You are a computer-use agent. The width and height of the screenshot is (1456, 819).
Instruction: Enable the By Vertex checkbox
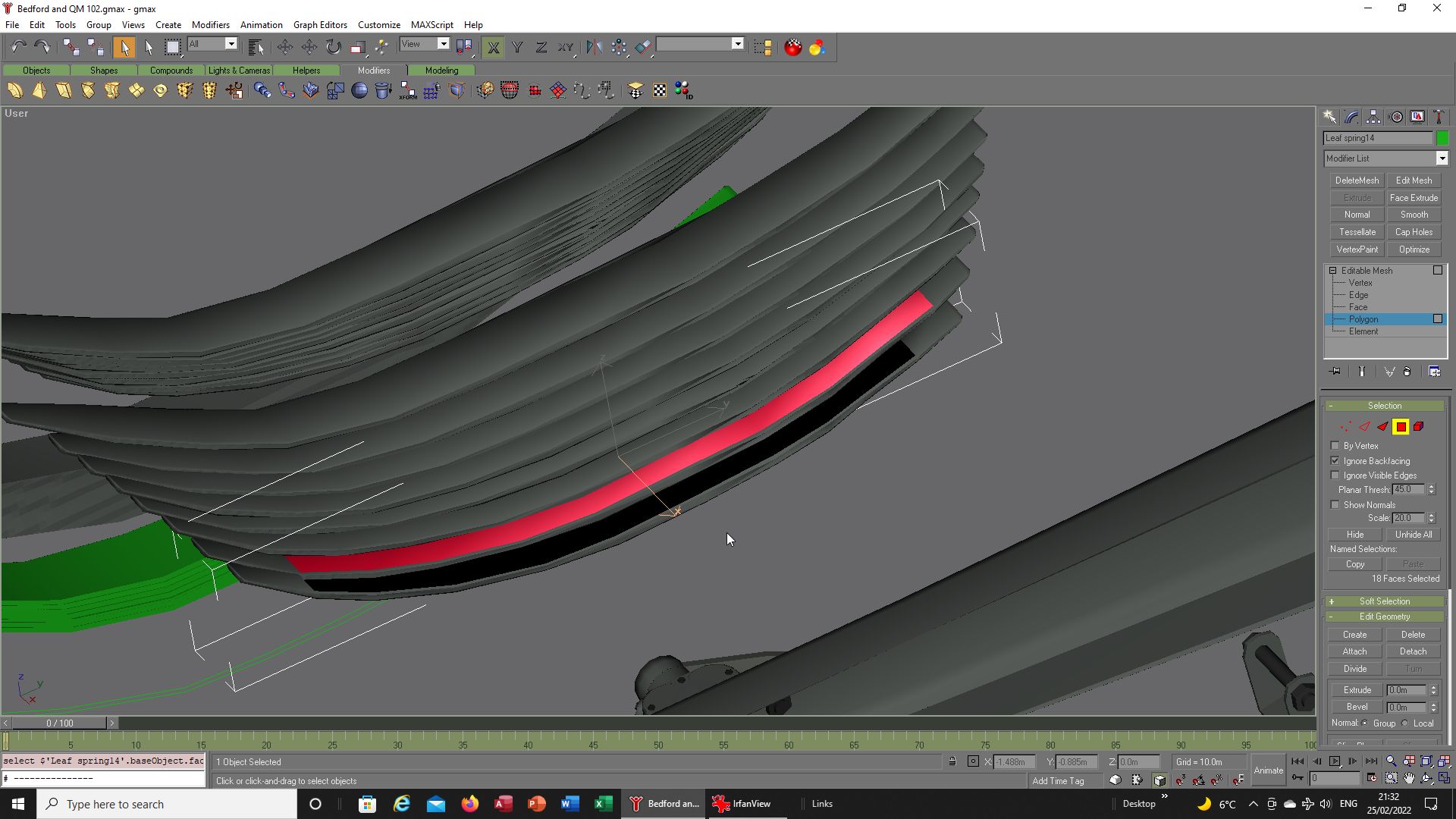coord(1335,446)
